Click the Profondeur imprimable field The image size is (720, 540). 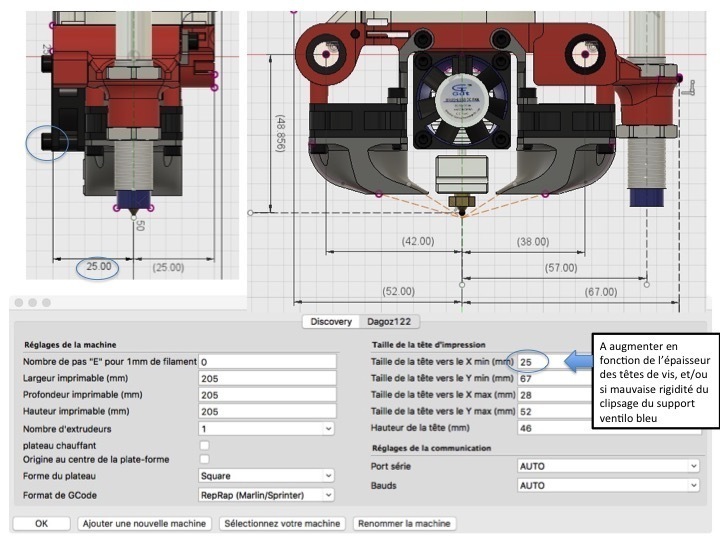267,395
